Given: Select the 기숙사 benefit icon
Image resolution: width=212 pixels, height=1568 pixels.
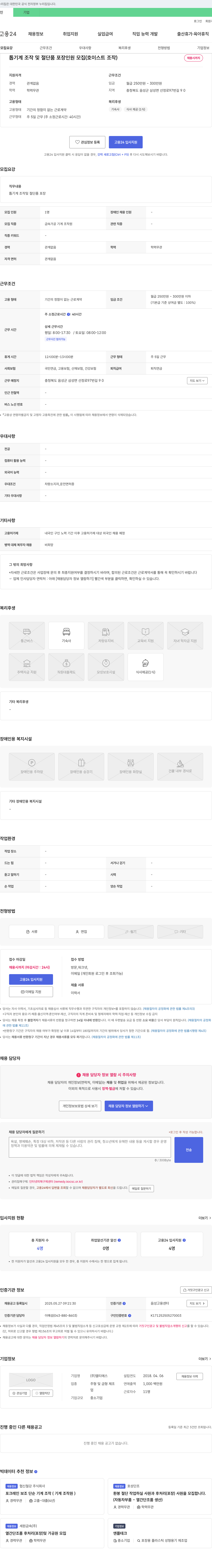Looking at the screenshot, I should [66, 636].
